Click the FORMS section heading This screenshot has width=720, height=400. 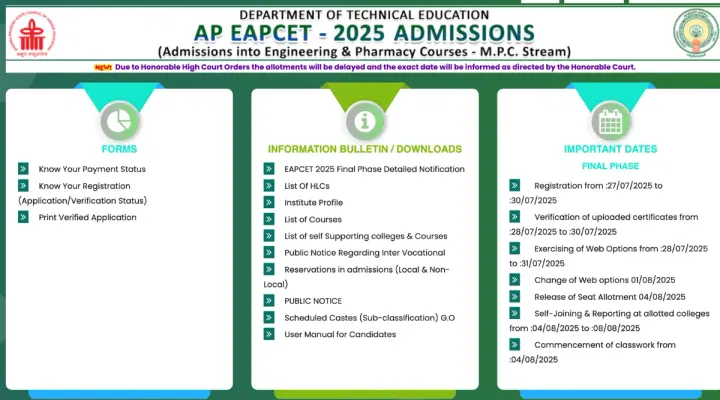tap(119, 149)
